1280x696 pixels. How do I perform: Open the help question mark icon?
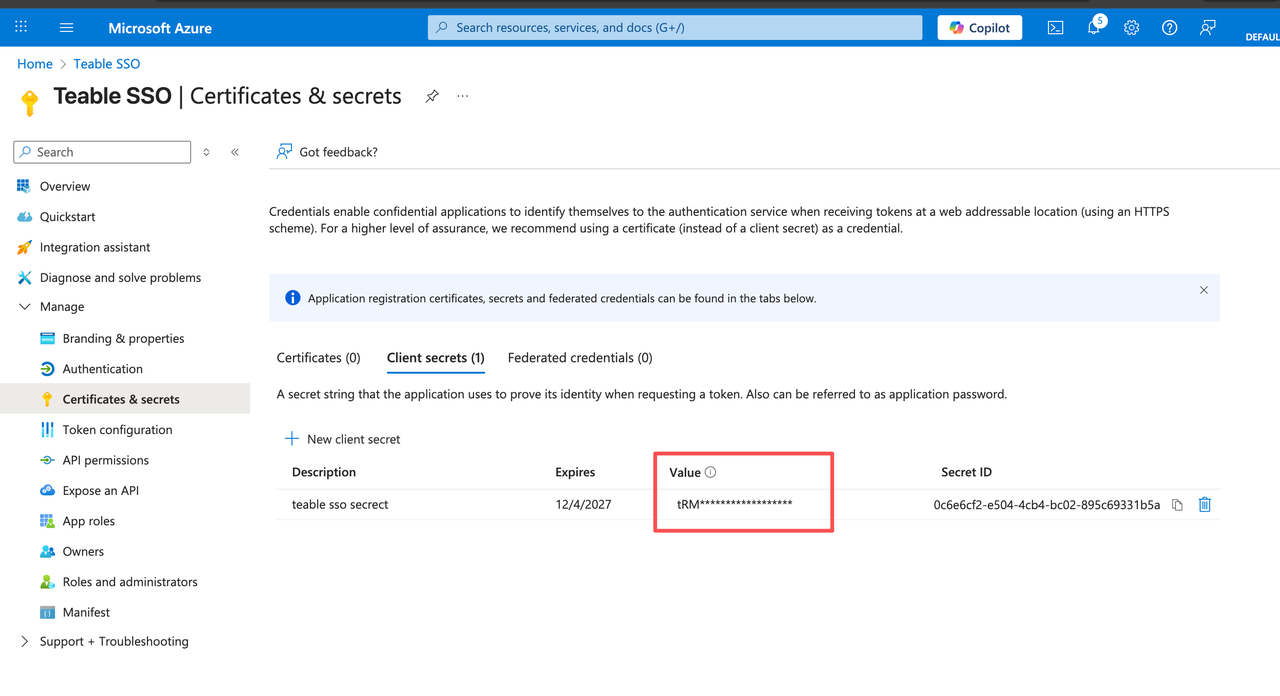1169,28
